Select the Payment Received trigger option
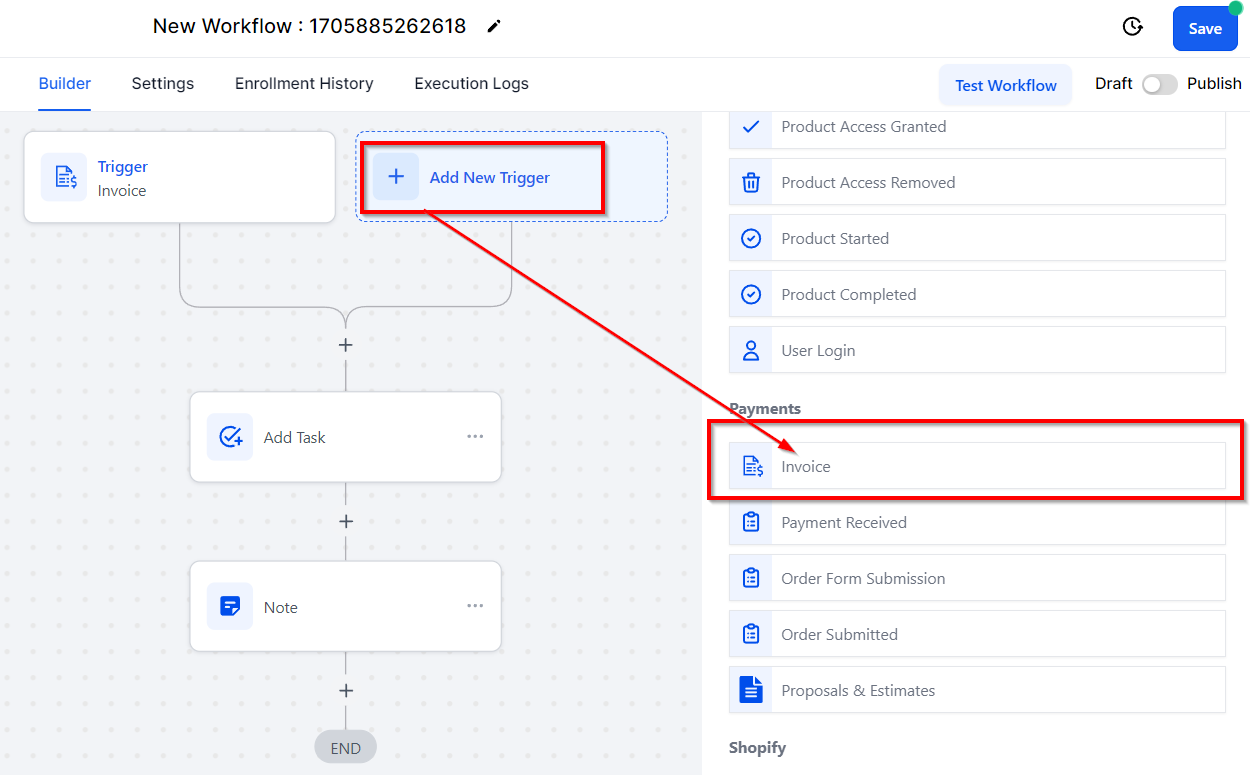Viewport: 1250px width, 775px height. coord(977,522)
